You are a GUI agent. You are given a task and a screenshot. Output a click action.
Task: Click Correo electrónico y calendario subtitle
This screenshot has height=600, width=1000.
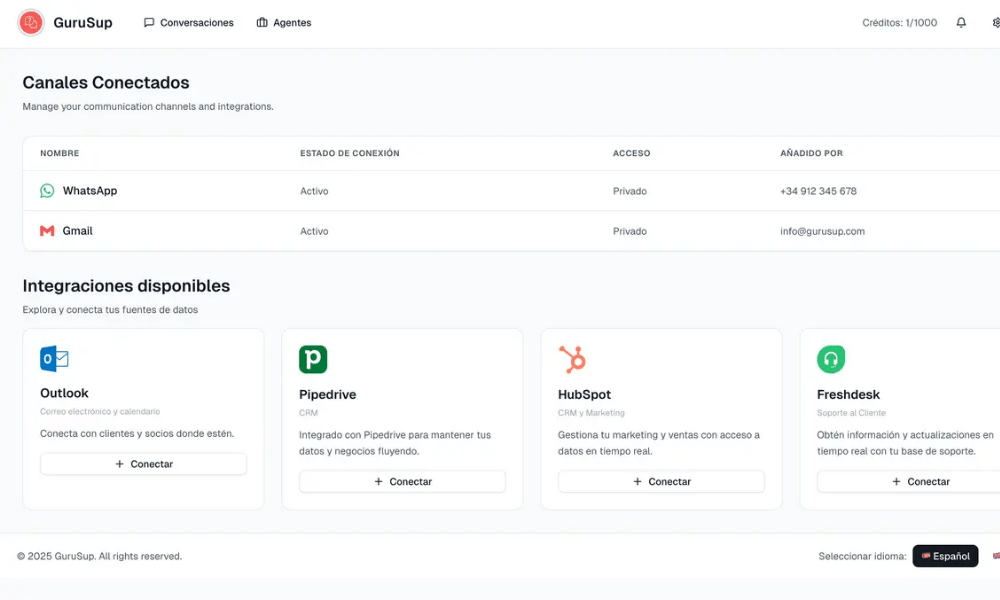tap(100, 412)
